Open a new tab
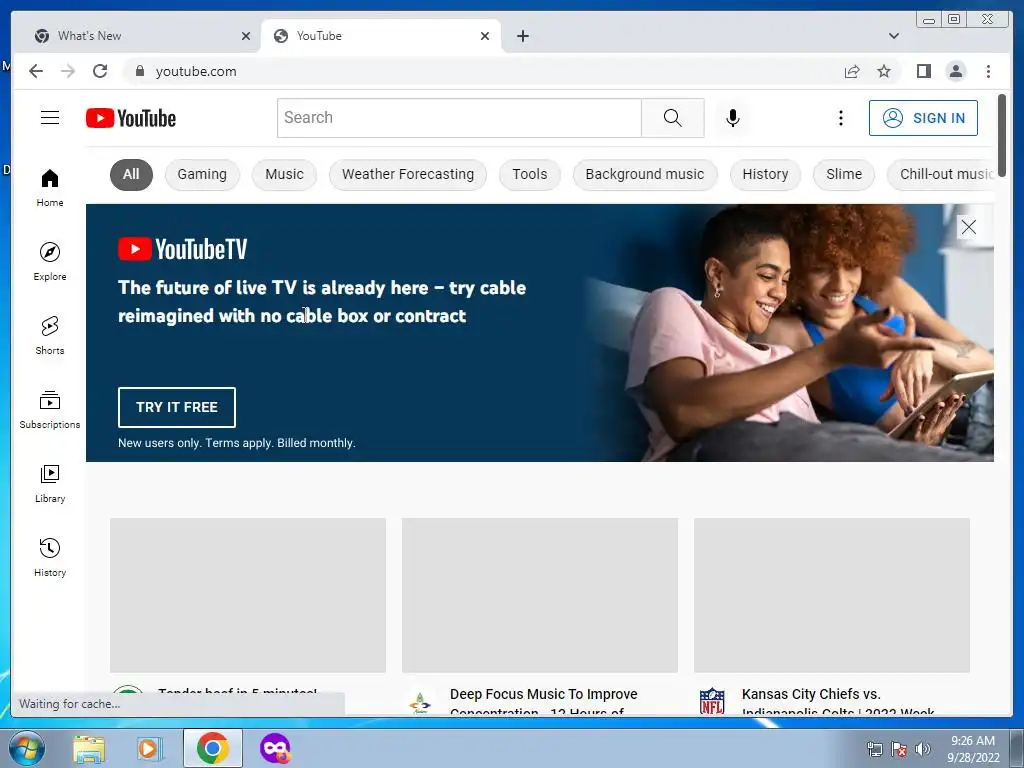 coord(522,36)
